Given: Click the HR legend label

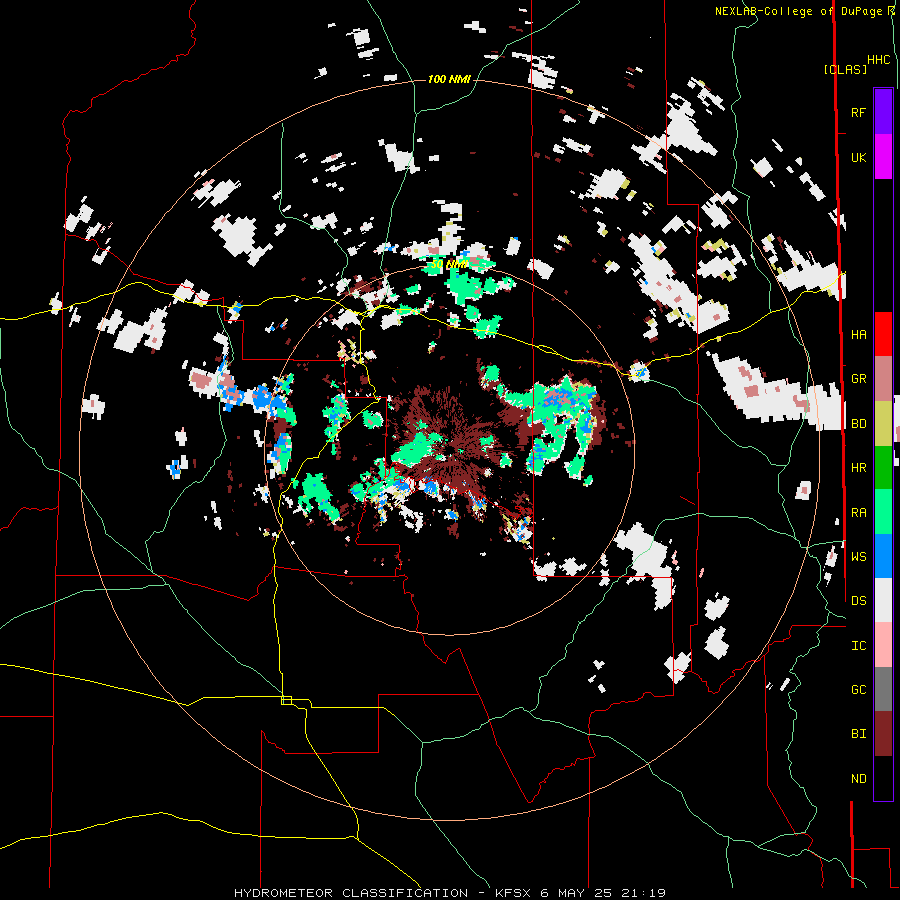Looking at the screenshot, I should tap(858, 468).
